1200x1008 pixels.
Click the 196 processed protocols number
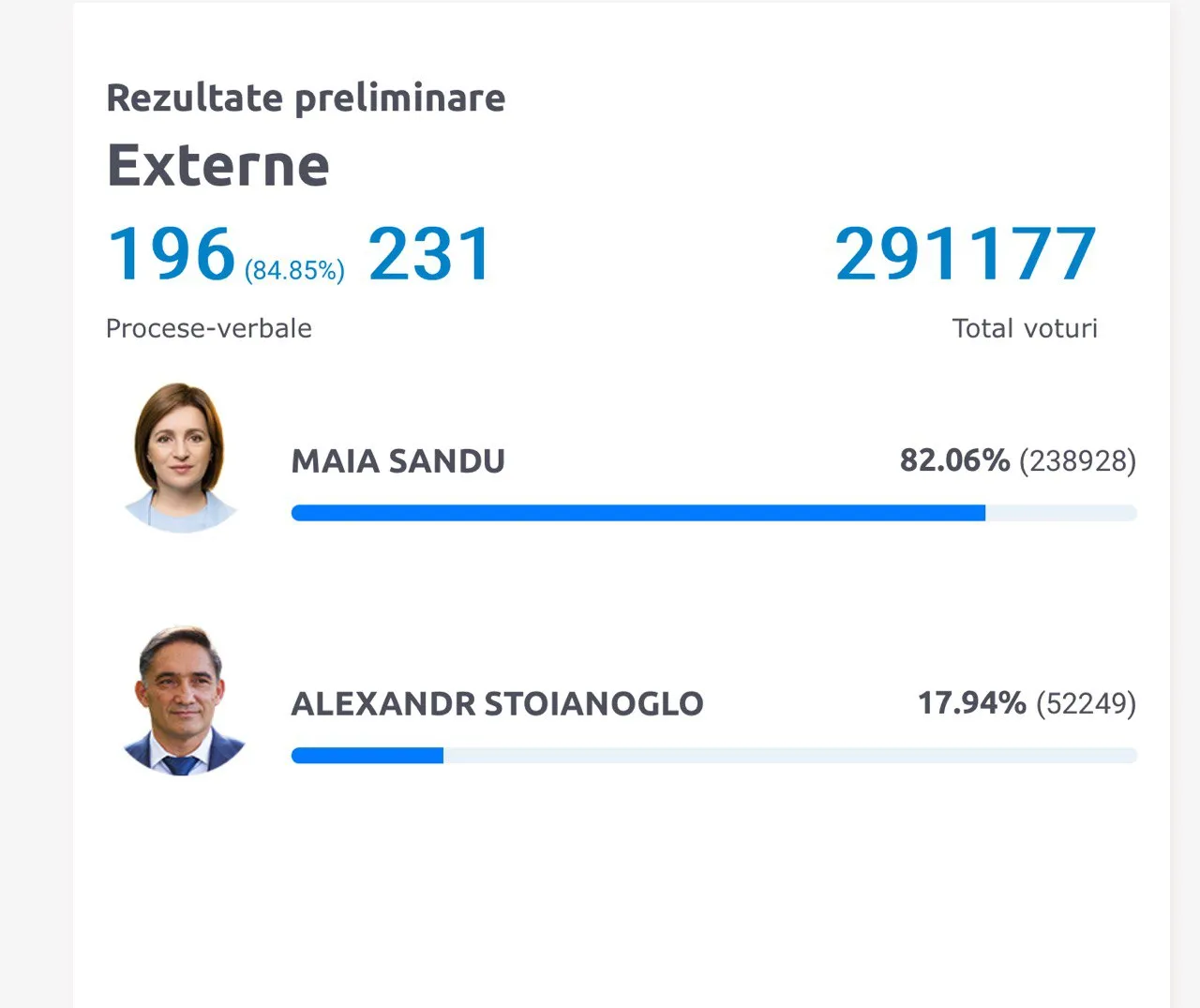172,253
